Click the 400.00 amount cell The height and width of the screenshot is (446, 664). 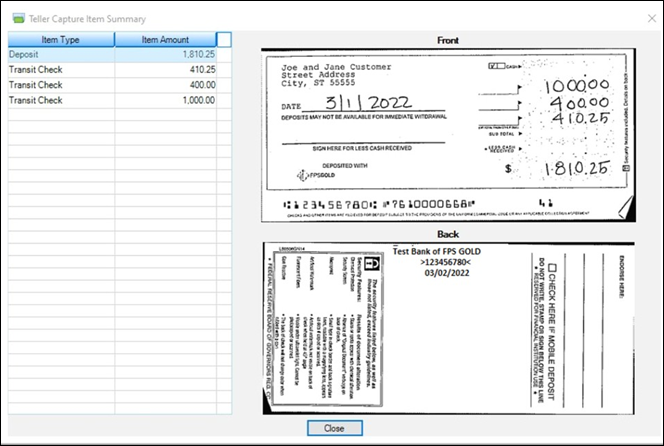(x=165, y=85)
